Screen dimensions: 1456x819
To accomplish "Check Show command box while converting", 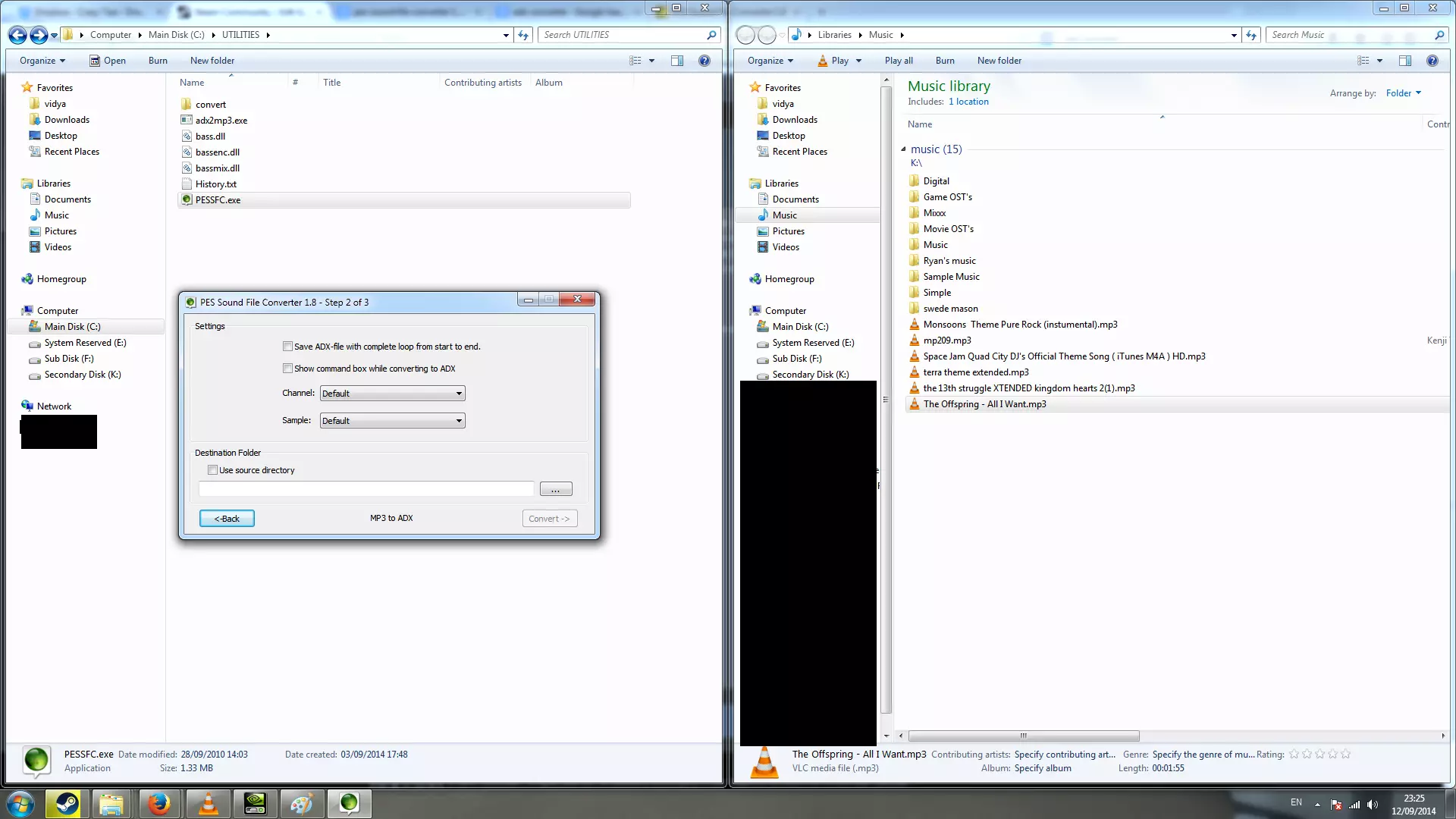I will pyautogui.click(x=288, y=369).
